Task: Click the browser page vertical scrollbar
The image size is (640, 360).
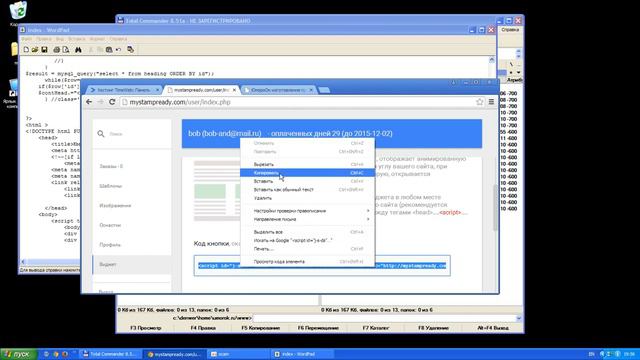Action: click(x=496, y=208)
